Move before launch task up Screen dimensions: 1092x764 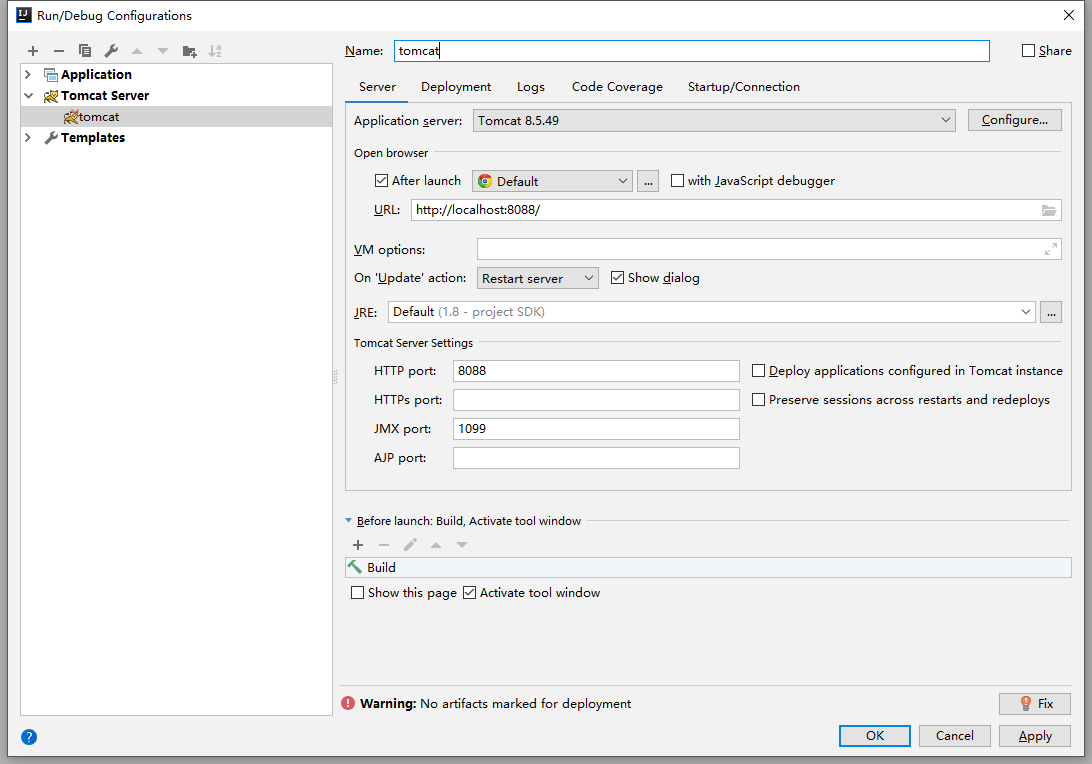[436, 545]
